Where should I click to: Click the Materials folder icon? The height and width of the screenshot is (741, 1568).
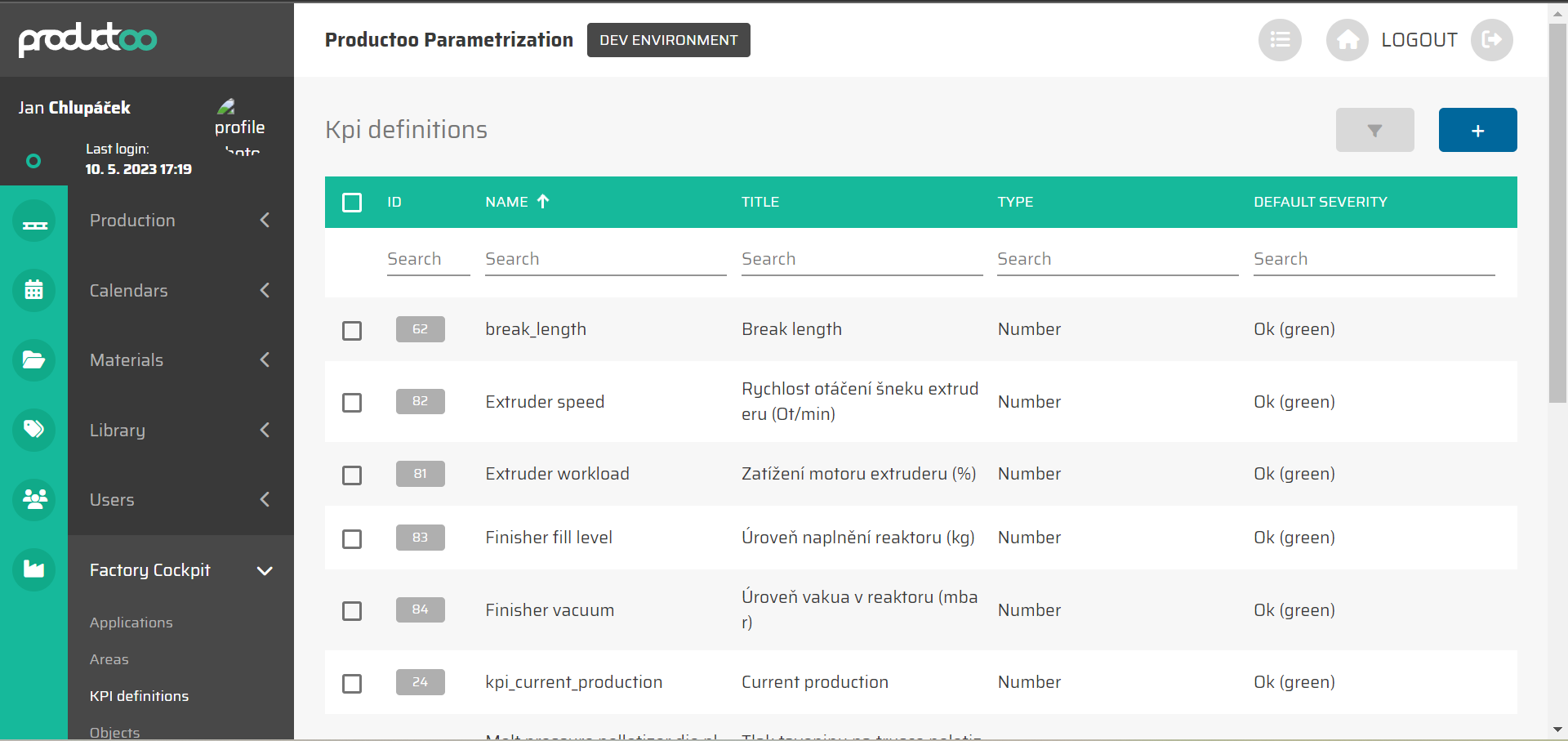tap(34, 360)
